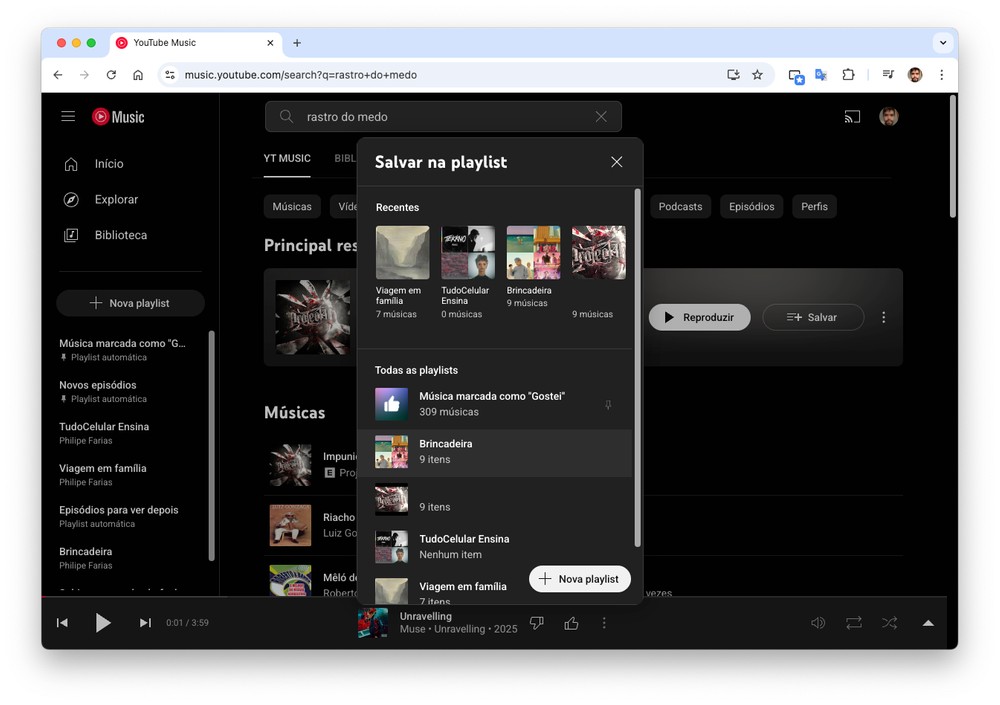Dislike the current song Unravelling
Image resolution: width=1000 pixels, height=705 pixels.
[537, 623]
